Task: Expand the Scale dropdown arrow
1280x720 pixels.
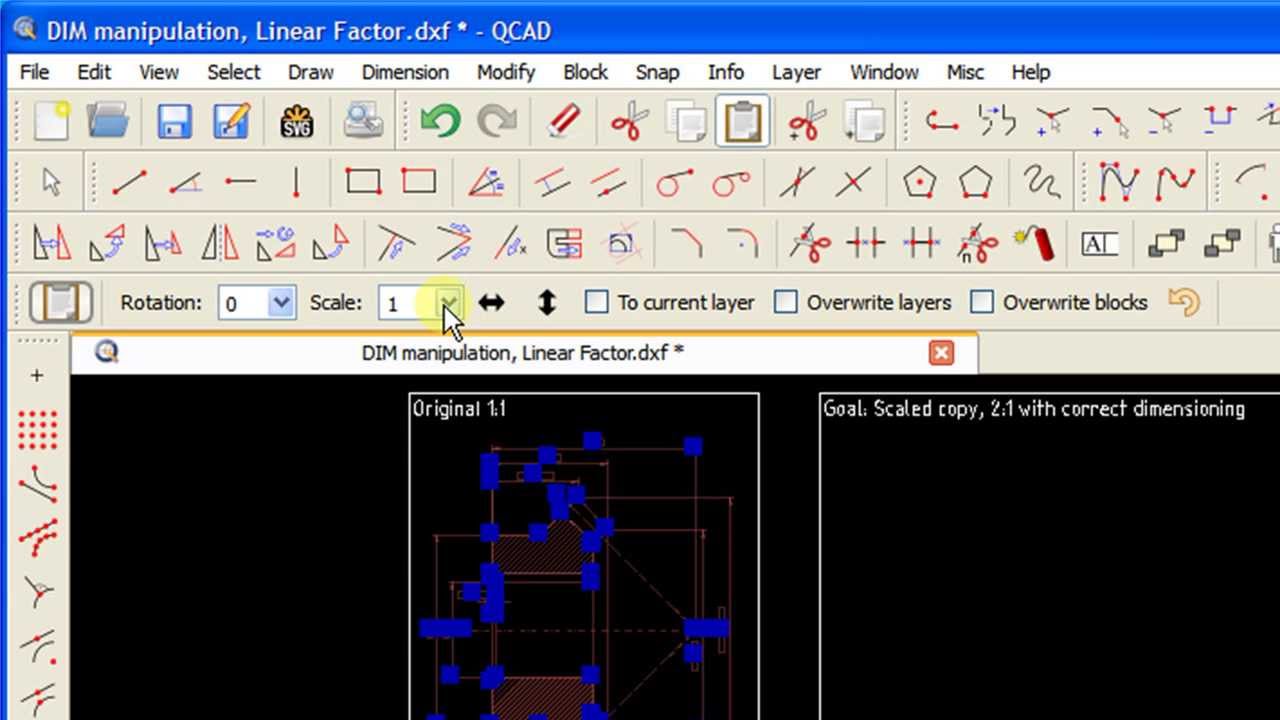Action: tap(450, 302)
